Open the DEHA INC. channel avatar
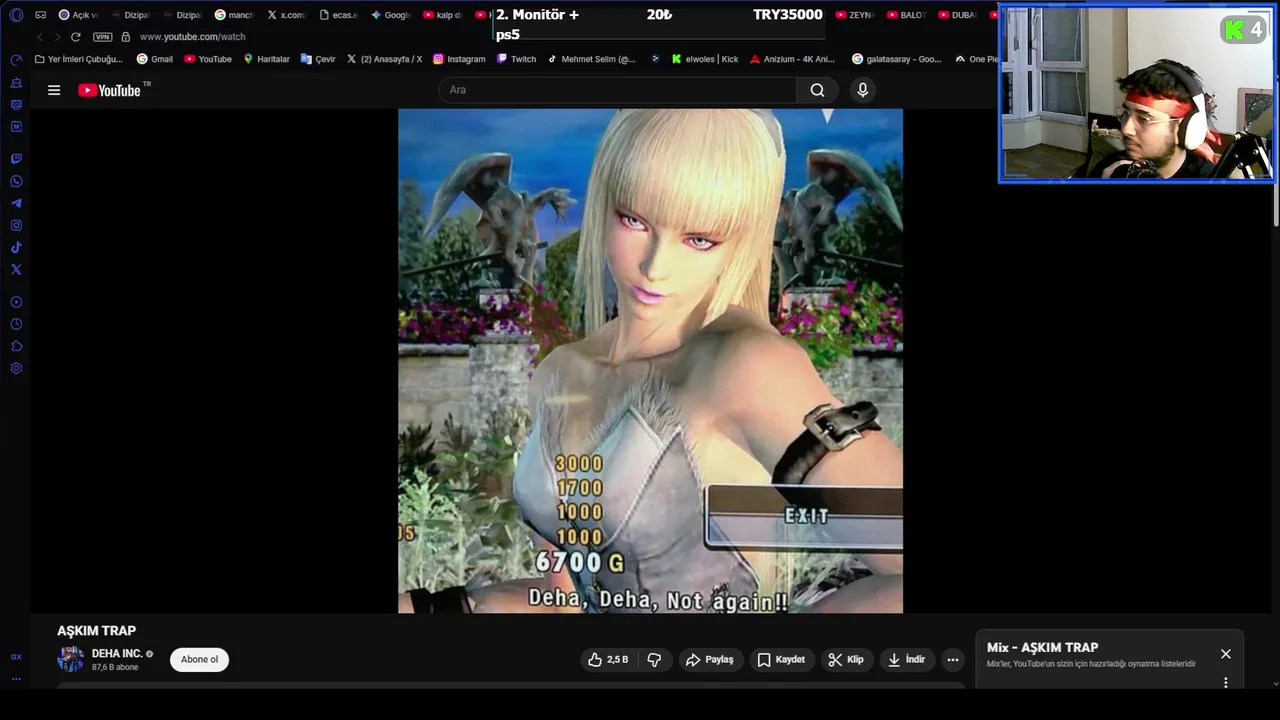 (x=70, y=659)
